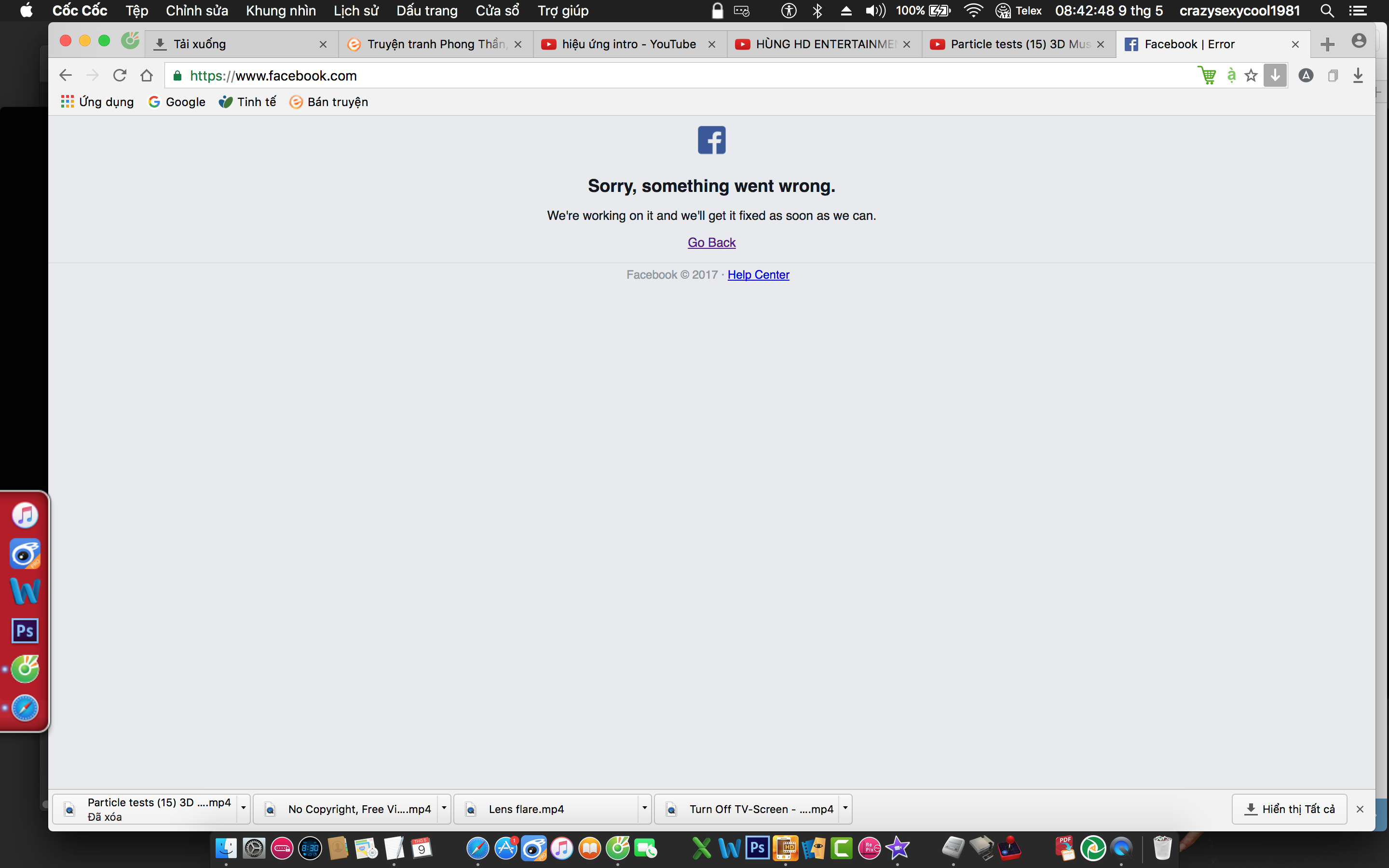Open the Google bookmark

pyautogui.click(x=177, y=102)
